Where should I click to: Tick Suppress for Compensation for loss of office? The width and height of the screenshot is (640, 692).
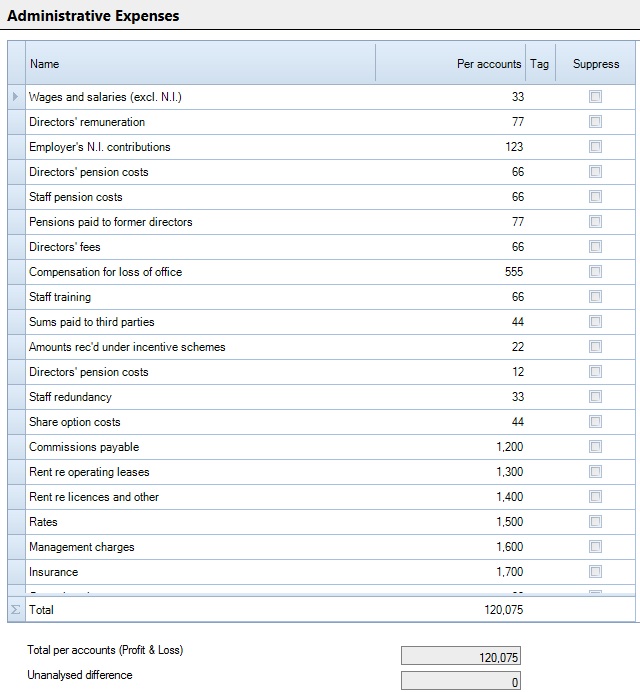tap(595, 271)
